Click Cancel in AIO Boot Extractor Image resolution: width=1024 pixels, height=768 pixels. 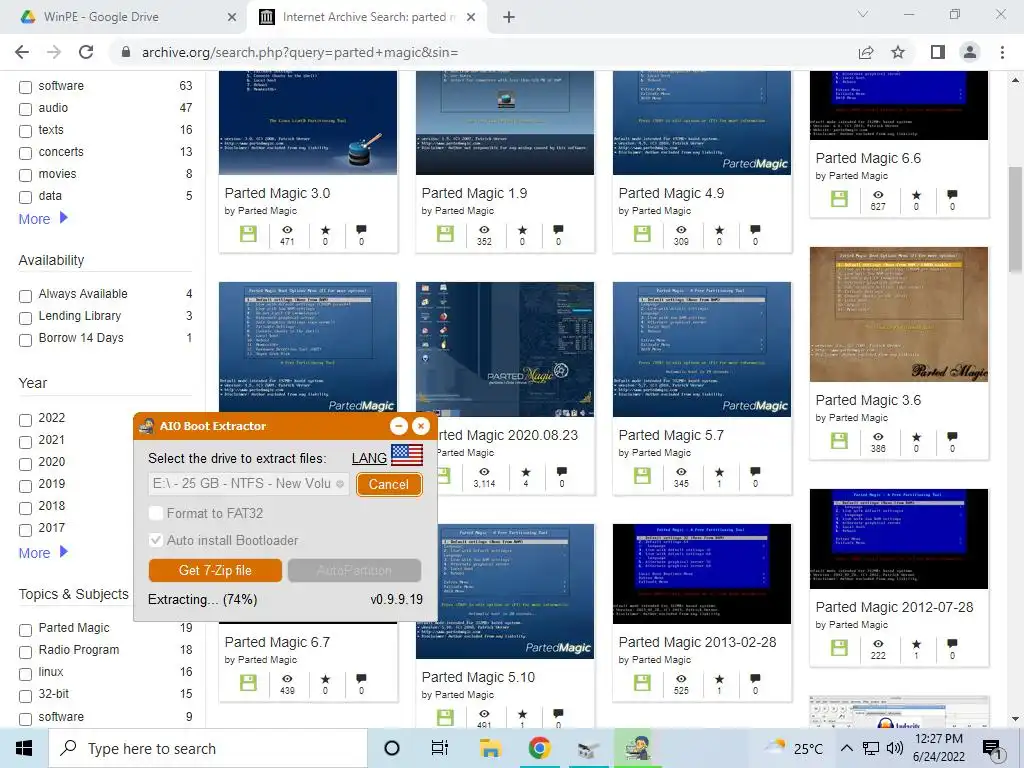pos(389,484)
